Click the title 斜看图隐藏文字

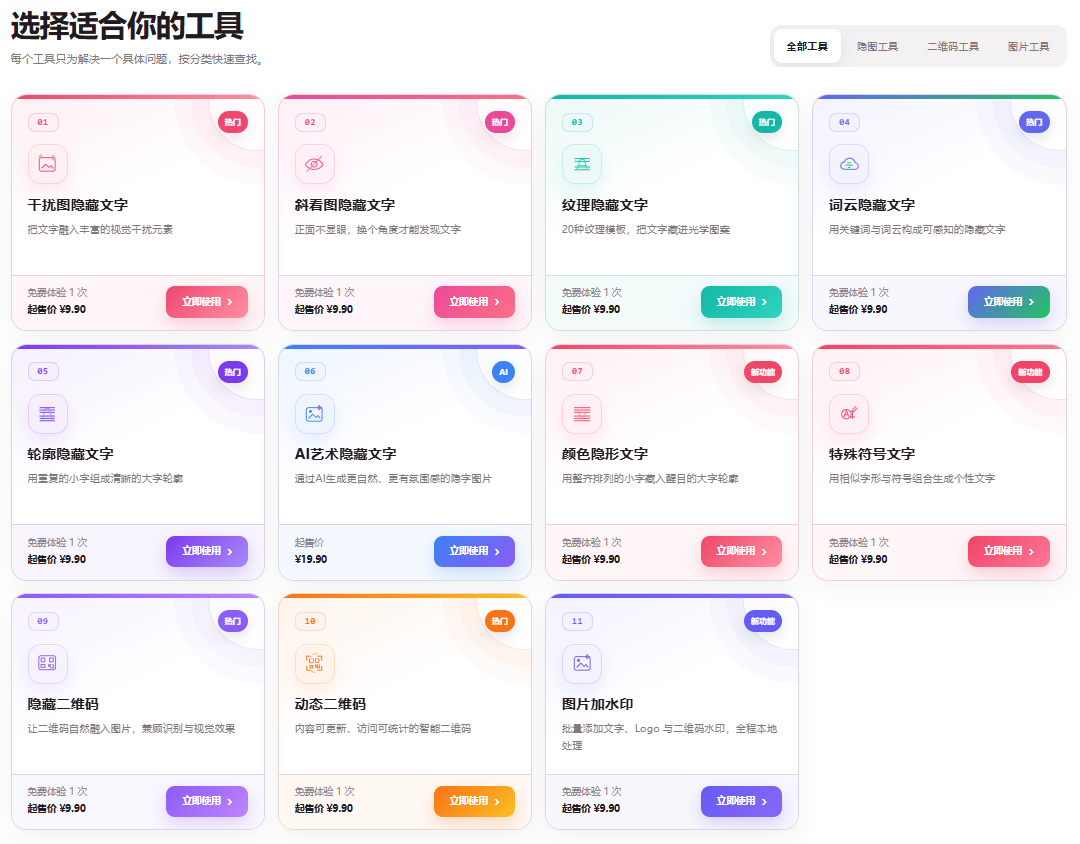click(345, 205)
